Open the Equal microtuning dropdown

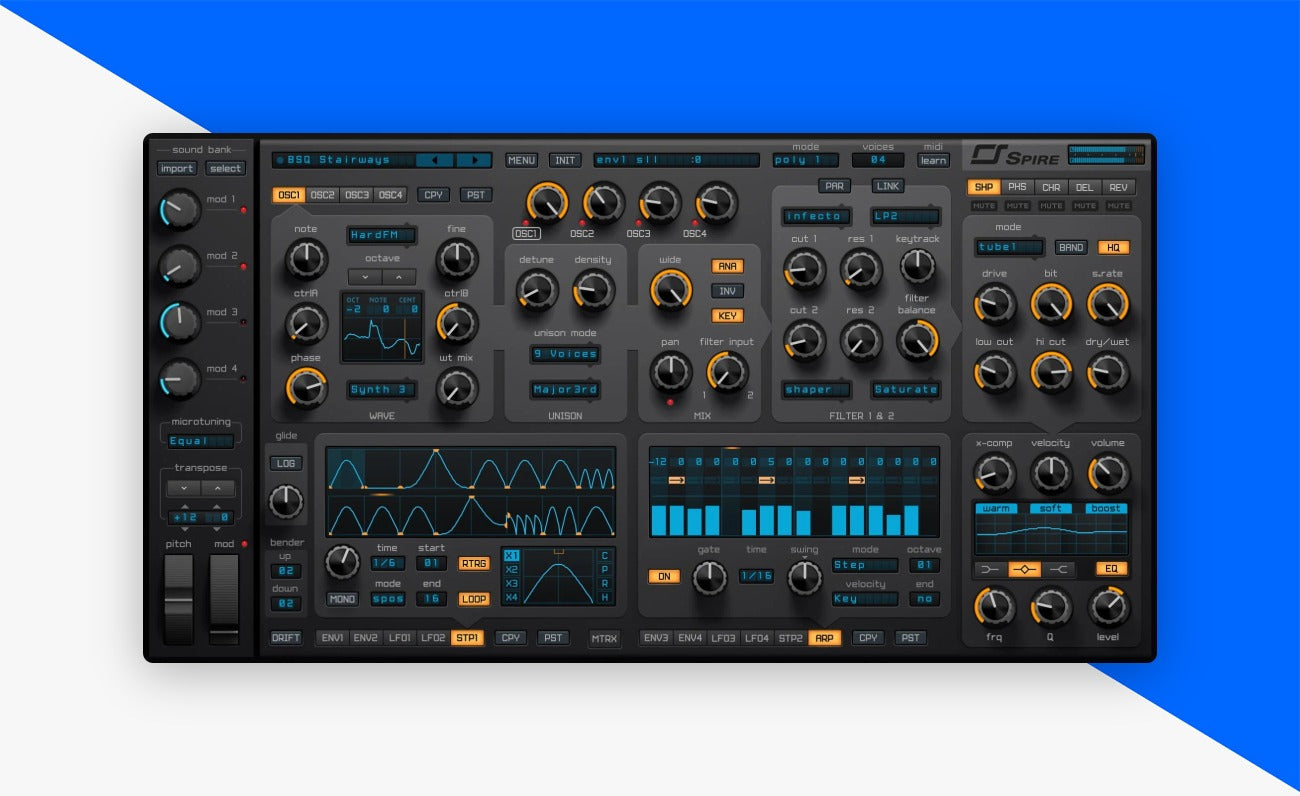click(x=200, y=441)
